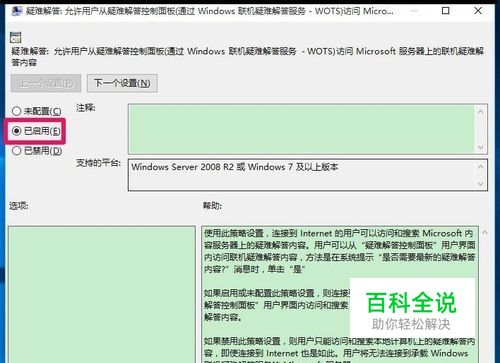Viewport: 500px width, 363px height.
Task: Click the policy setting icon below title
Action: [16, 37]
